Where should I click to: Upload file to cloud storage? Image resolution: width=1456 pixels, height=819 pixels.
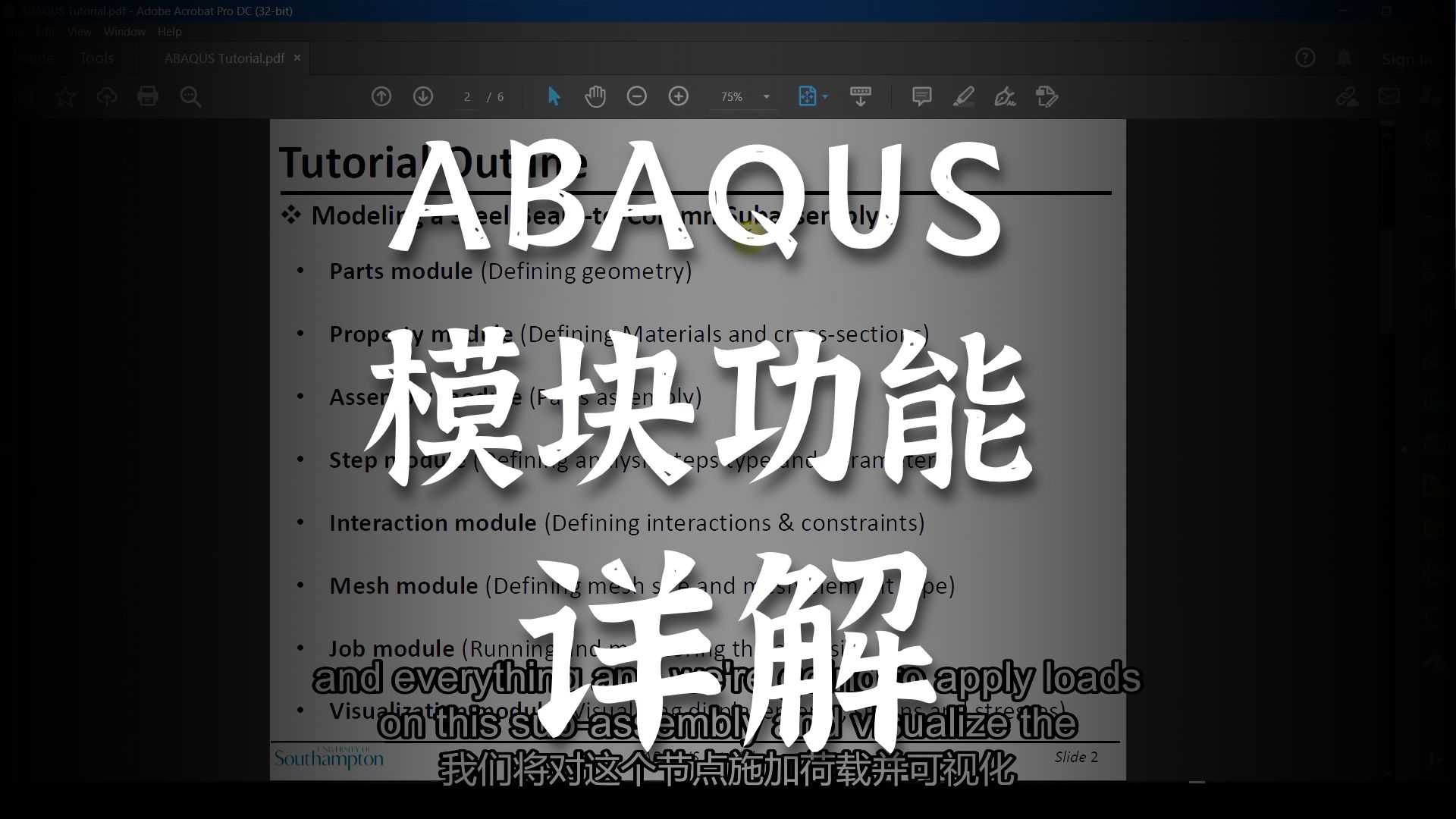coord(106,96)
